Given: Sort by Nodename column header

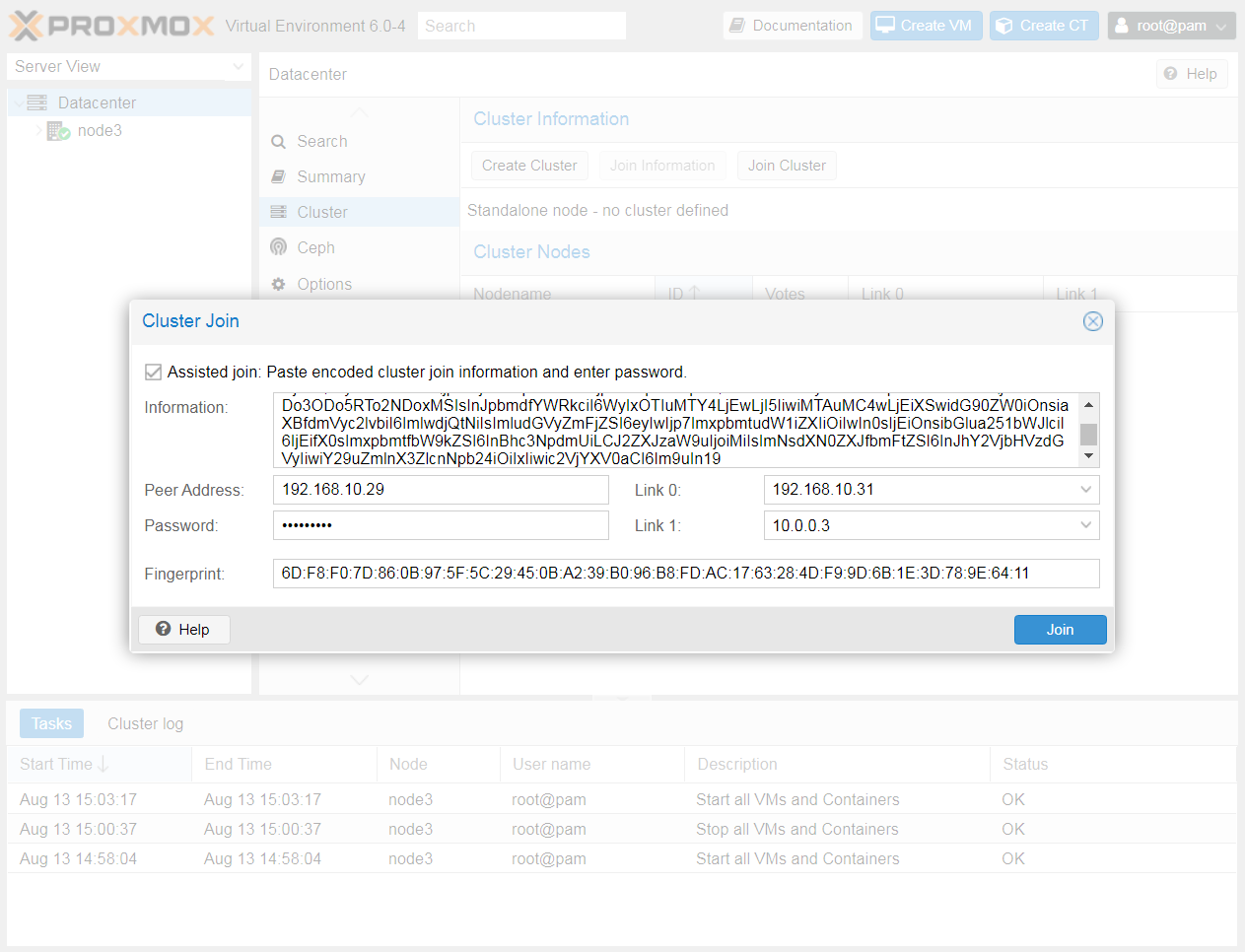Looking at the screenshot, I should (558, 294).
